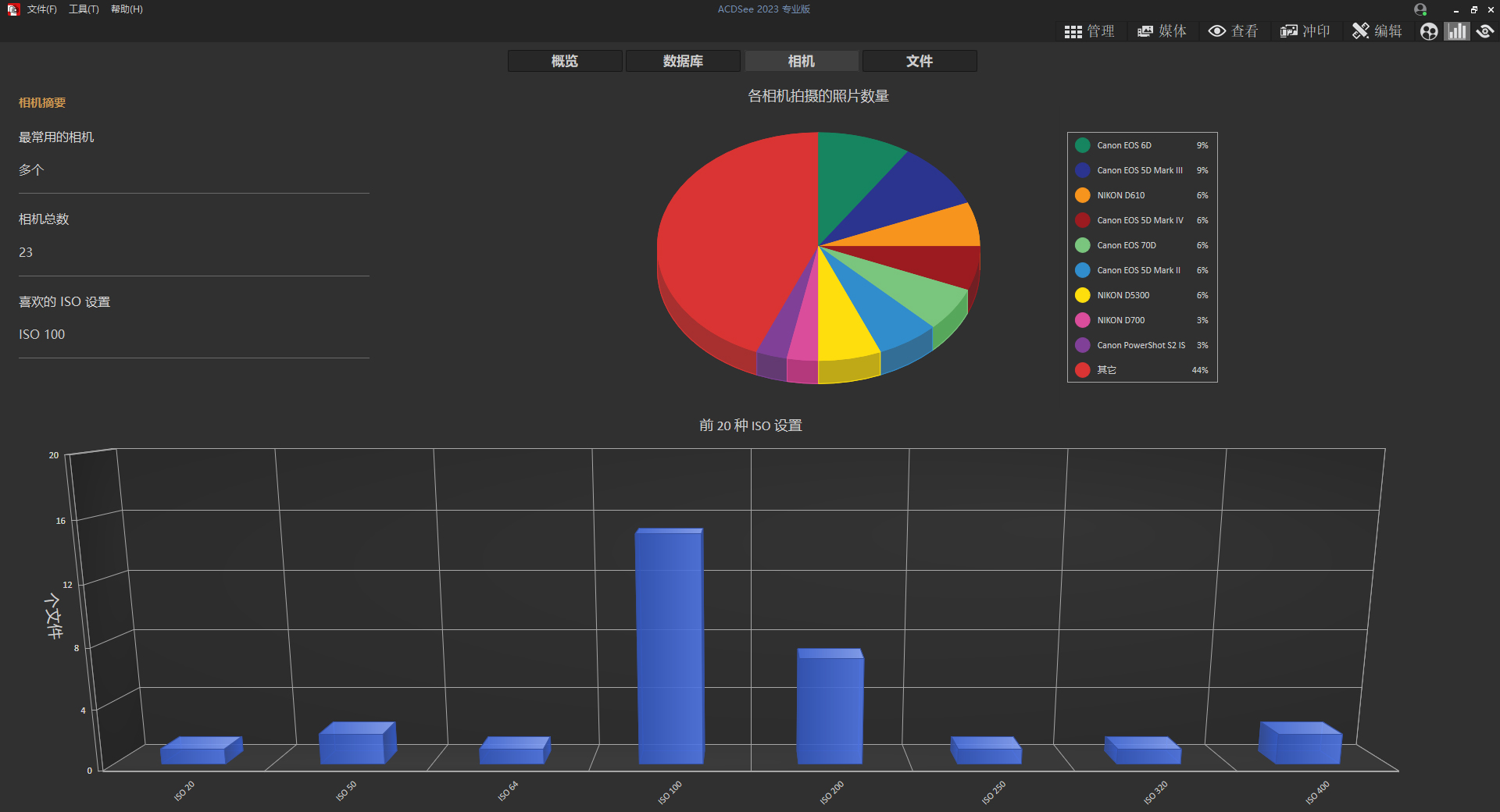
Task: Click the ISO 20 bar
Action: (201, 750)
